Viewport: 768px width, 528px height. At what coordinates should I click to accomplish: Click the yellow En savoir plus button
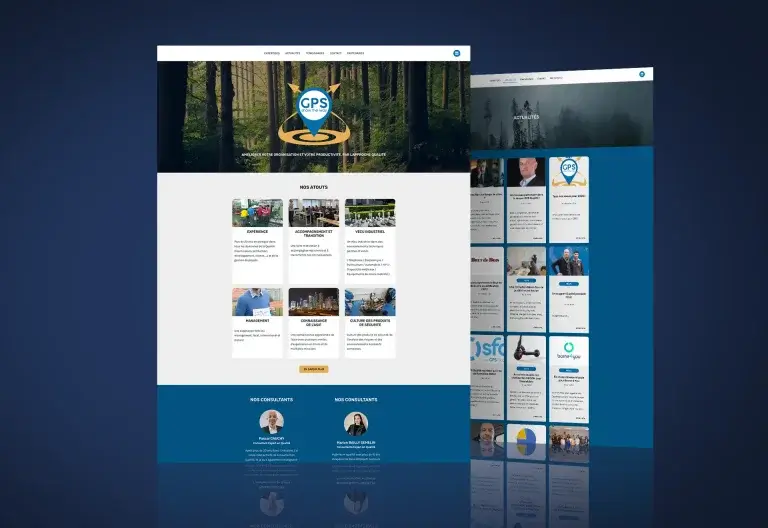click(x=313, y=369)
